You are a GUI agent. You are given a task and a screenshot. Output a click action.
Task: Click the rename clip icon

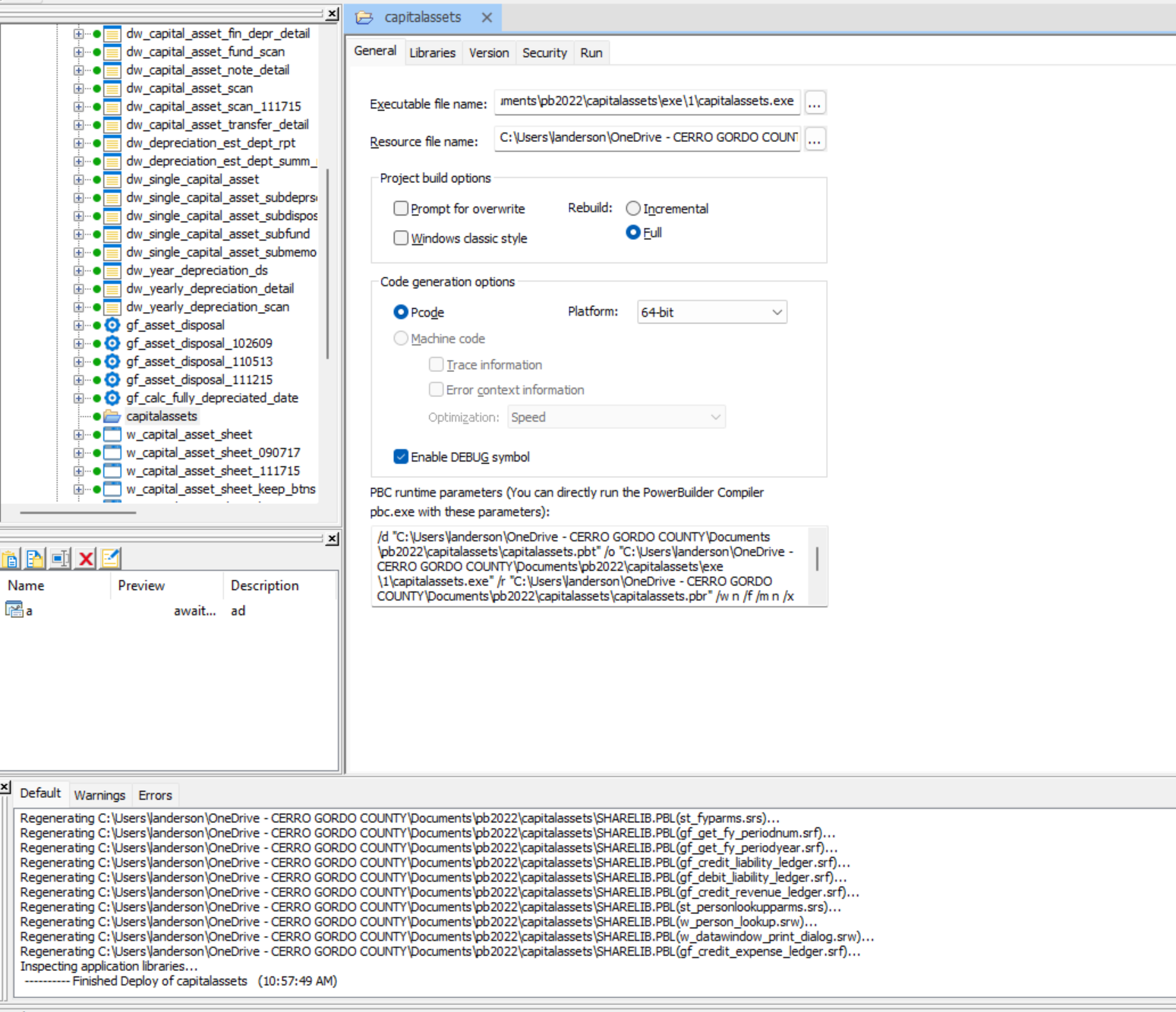click(60, 560)
